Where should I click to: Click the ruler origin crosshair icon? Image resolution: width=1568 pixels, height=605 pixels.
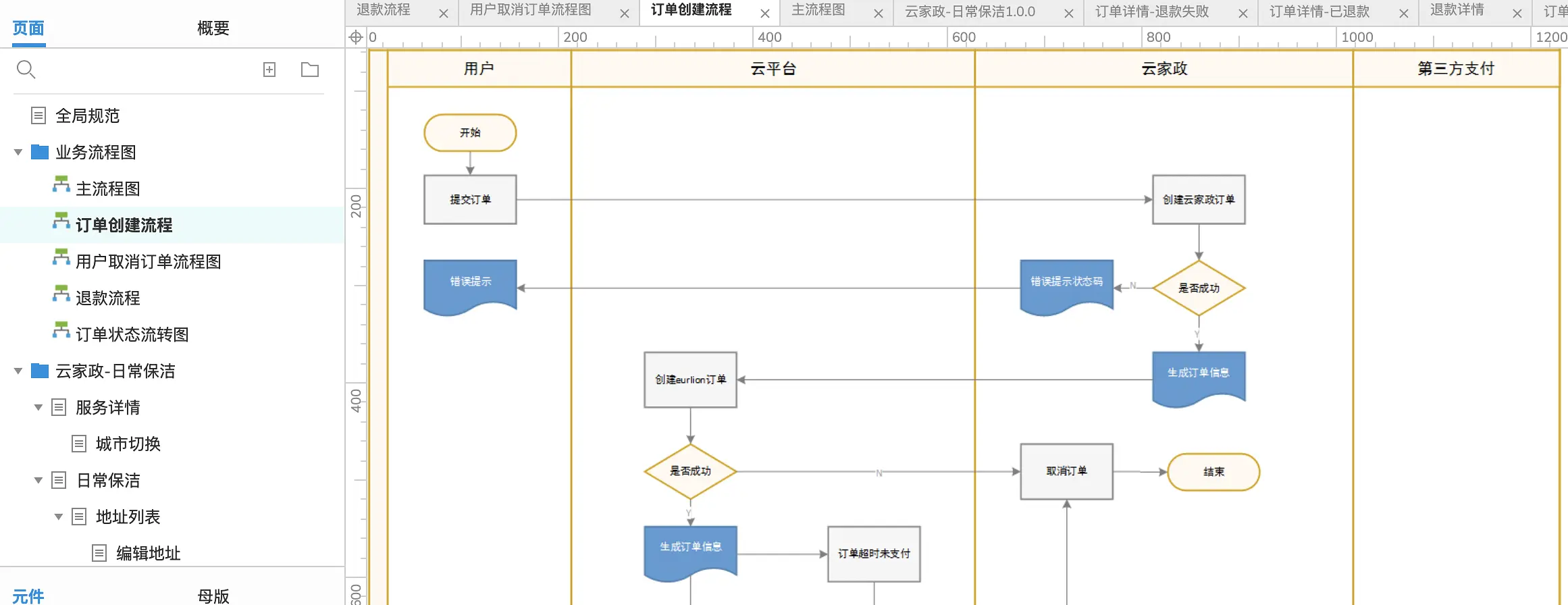pos(356,37)
